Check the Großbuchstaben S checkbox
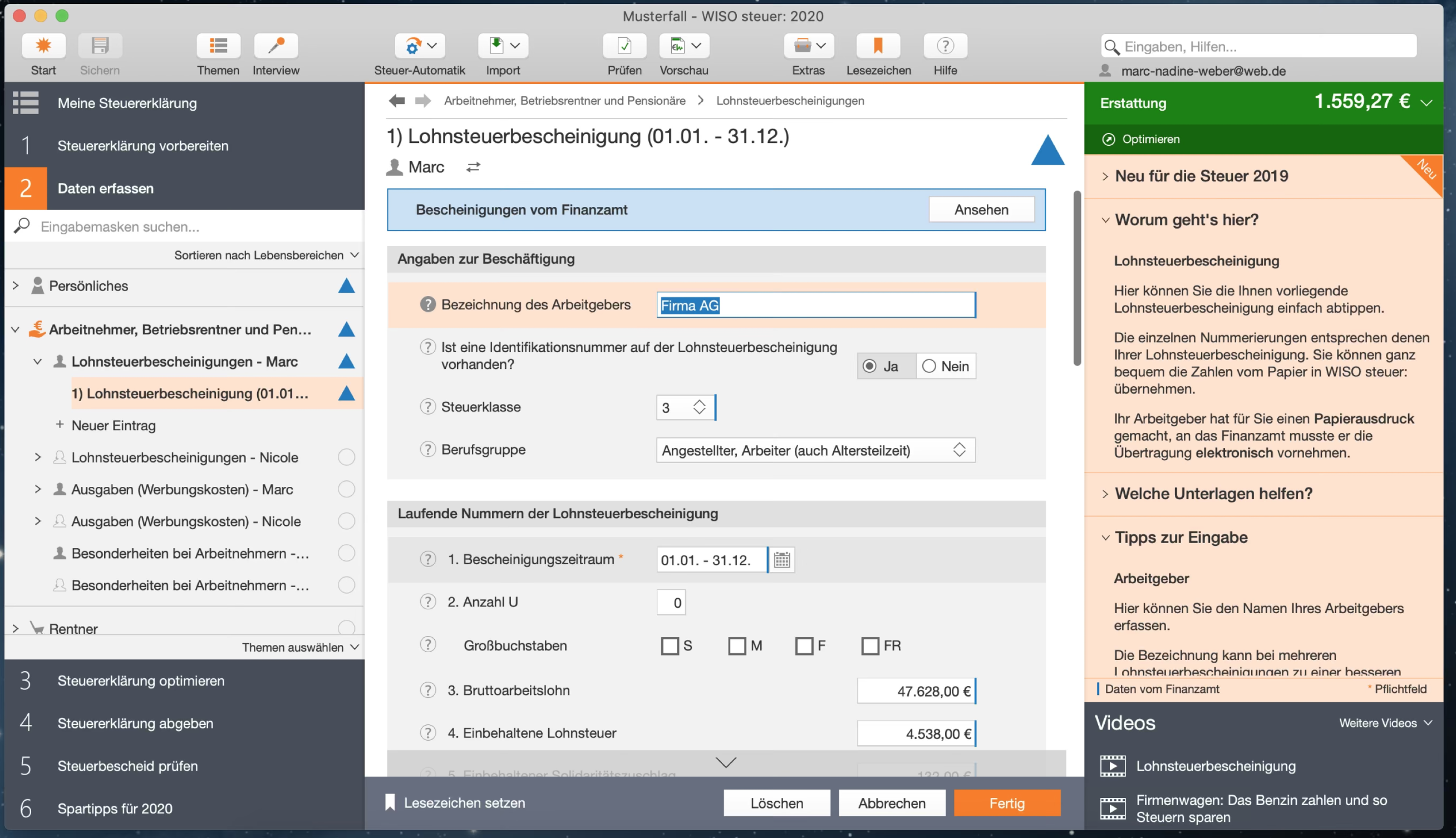 pos(670,646)
